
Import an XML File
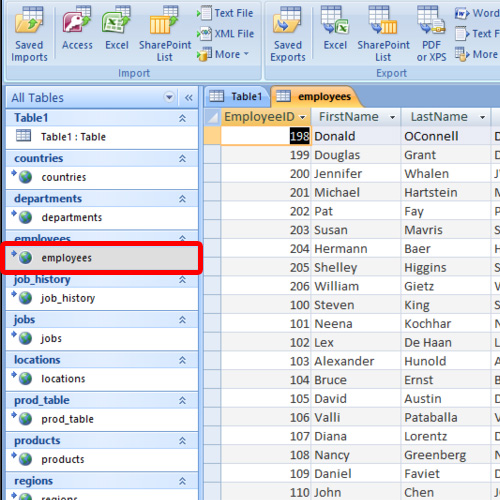click(x=226, y=34)
